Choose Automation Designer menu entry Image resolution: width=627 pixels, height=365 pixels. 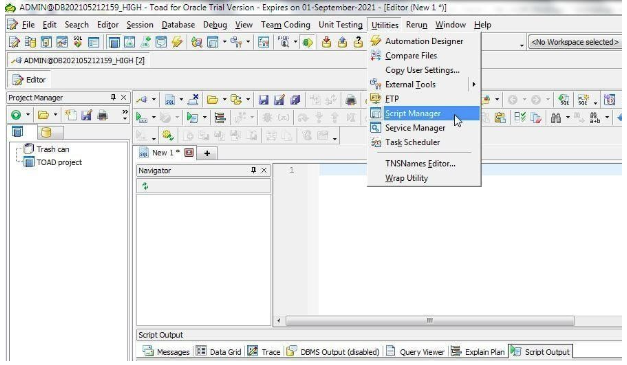[x=424, y=41]
